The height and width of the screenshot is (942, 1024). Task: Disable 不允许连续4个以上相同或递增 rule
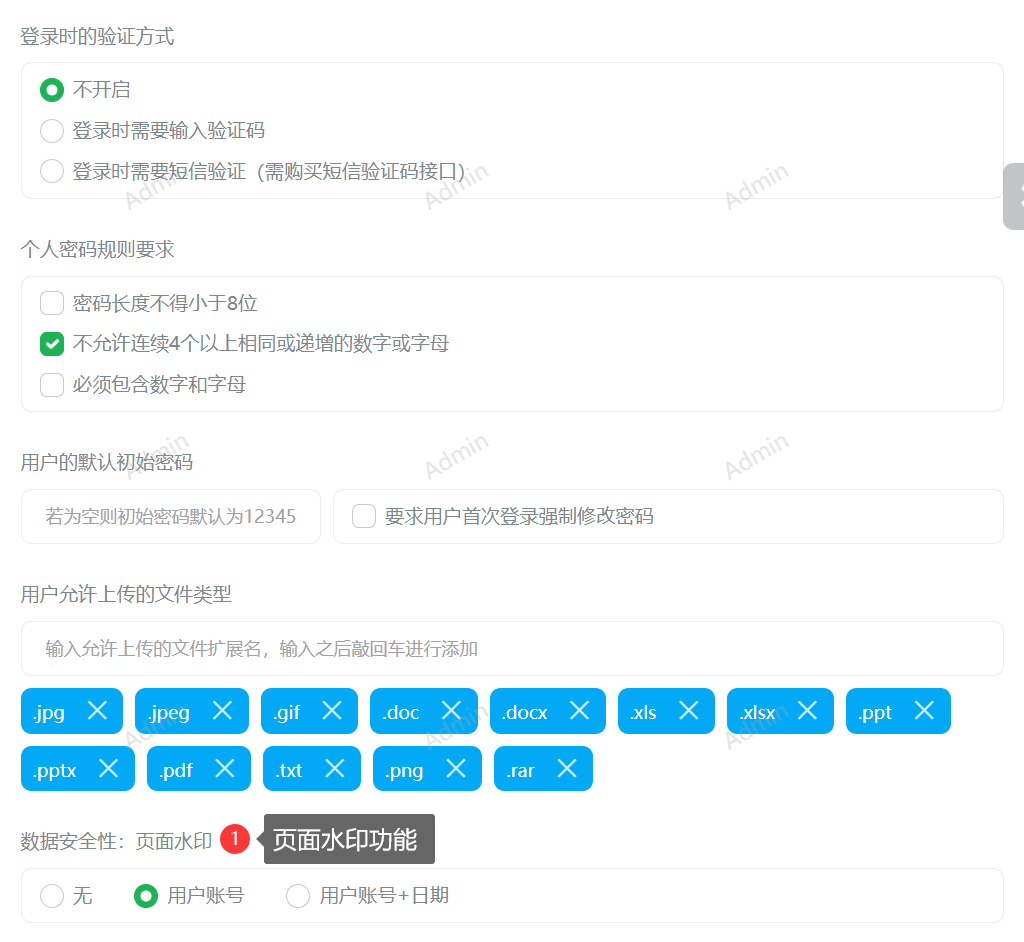(51, 343)
